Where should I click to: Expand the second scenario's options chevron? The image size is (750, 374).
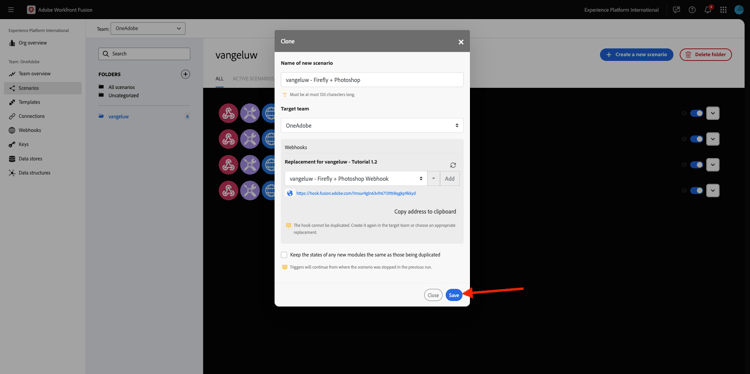(x=713, y=139)
